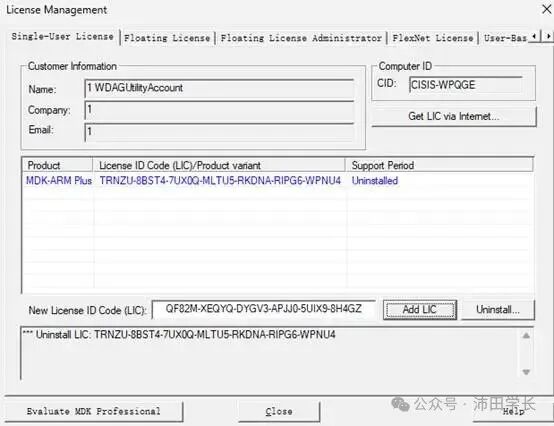Click the Uninstall LIC log message line
Image resolution: width=554 pixels, height=426 pixels.
coord(179,335)
